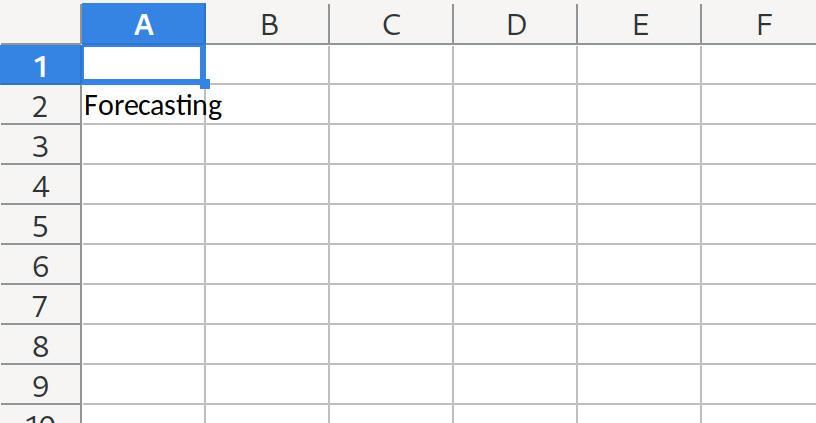The image size is (816, 423).
Task: Click the column C header
Action: pyautogui.click(x=391, y=25)
